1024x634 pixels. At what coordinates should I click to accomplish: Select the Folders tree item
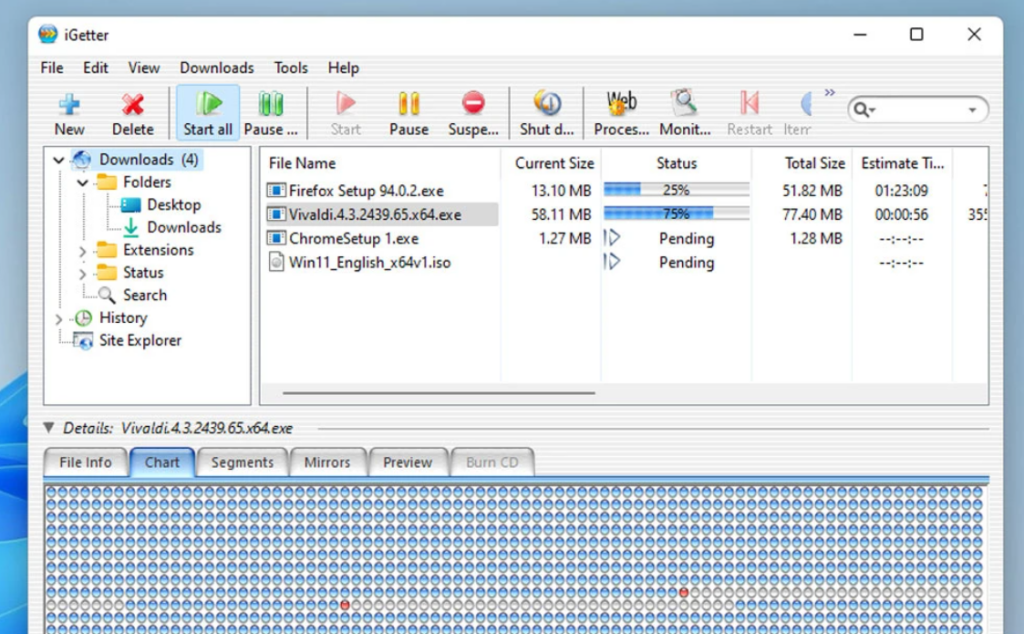coord(147,182)
